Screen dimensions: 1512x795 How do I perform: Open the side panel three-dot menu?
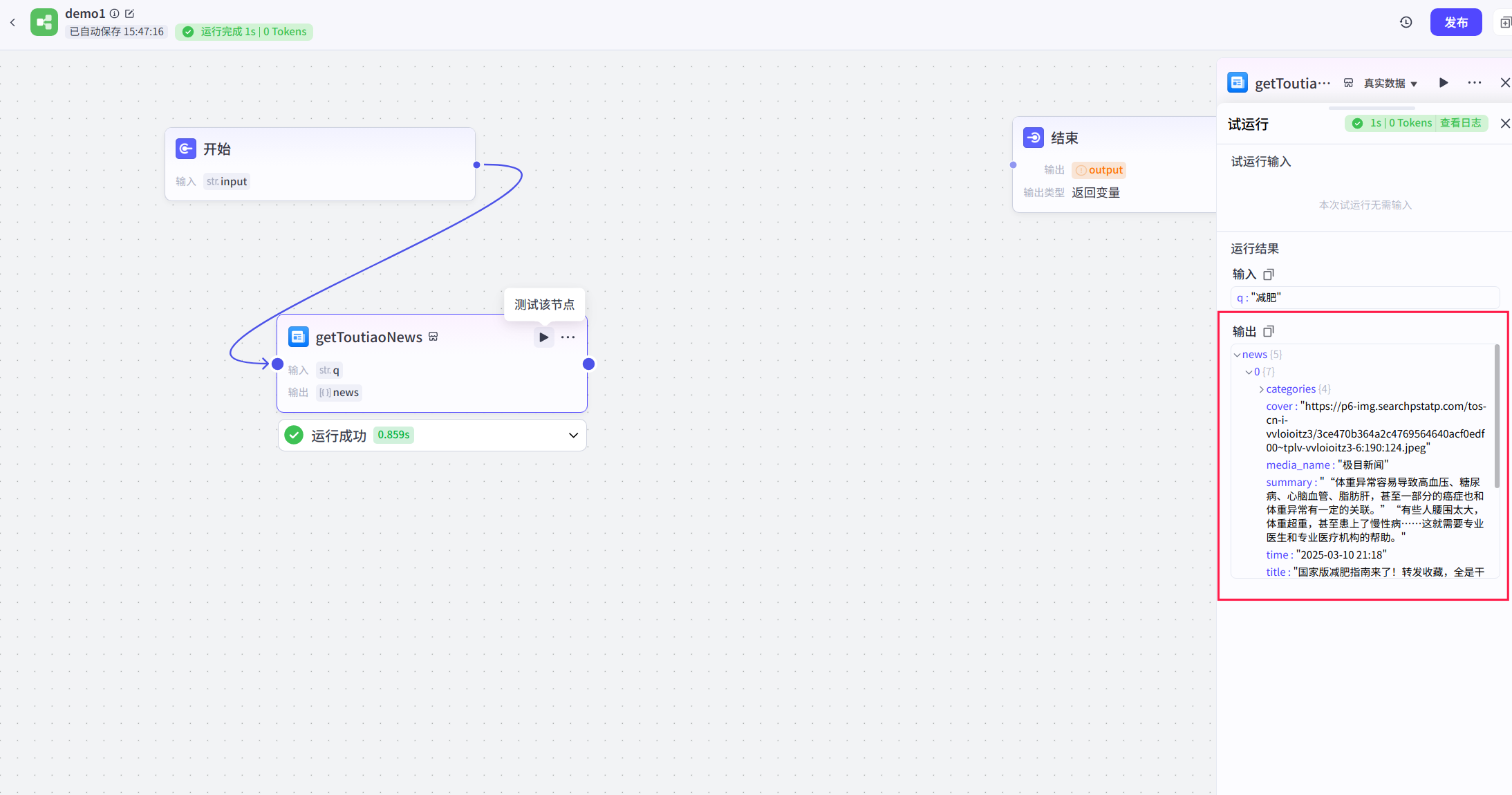pyautogui.click(x=1474, y=83)
